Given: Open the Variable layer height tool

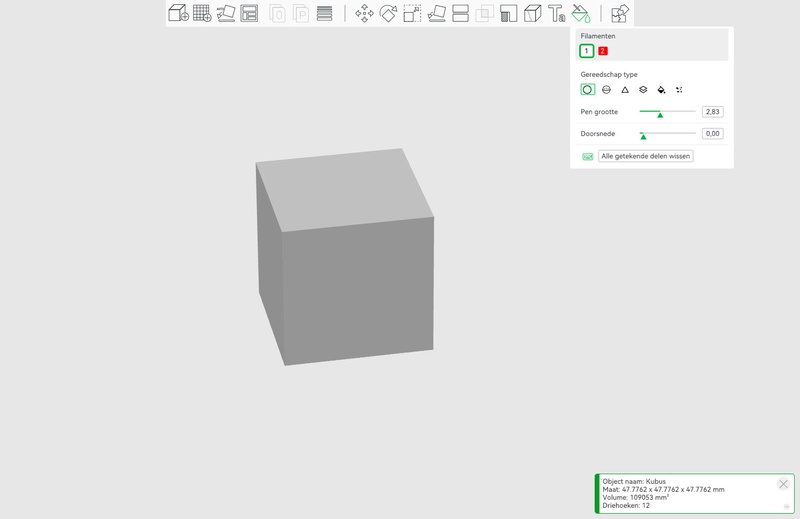Looking at the screenshot, I should pyautogui.click(x=324, y=13).
